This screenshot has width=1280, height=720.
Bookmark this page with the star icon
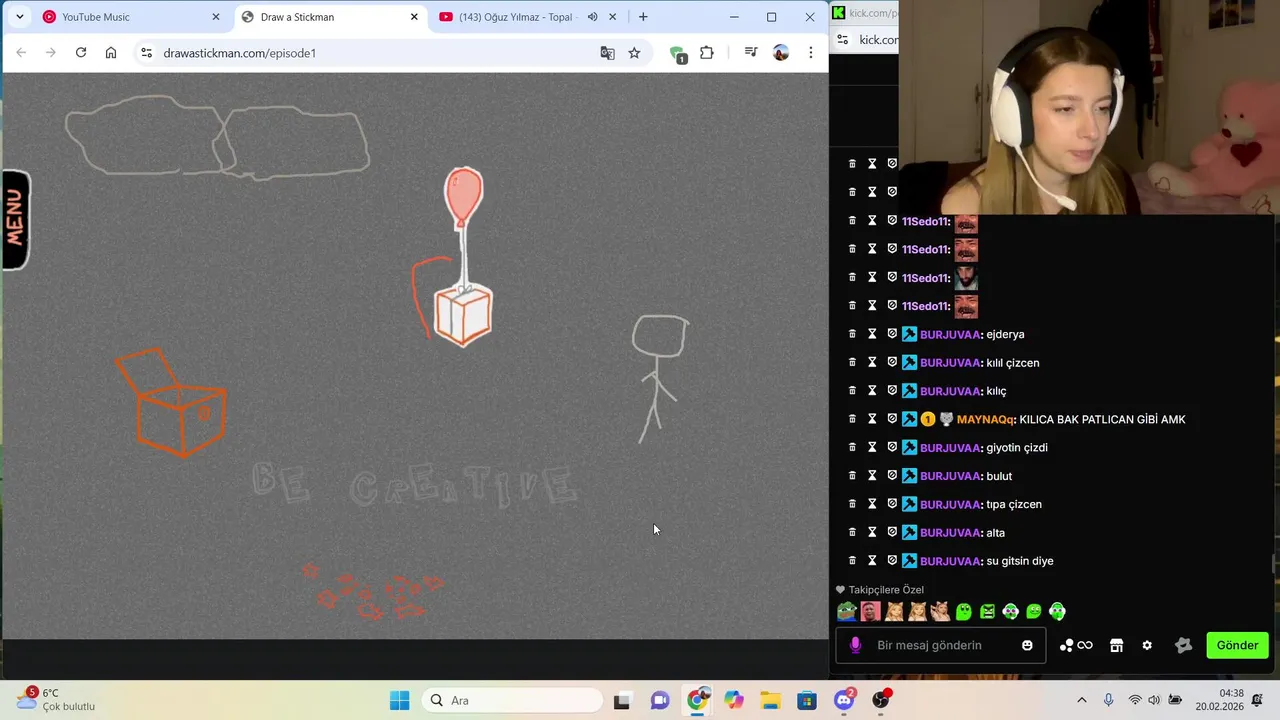tap(634, 53)
